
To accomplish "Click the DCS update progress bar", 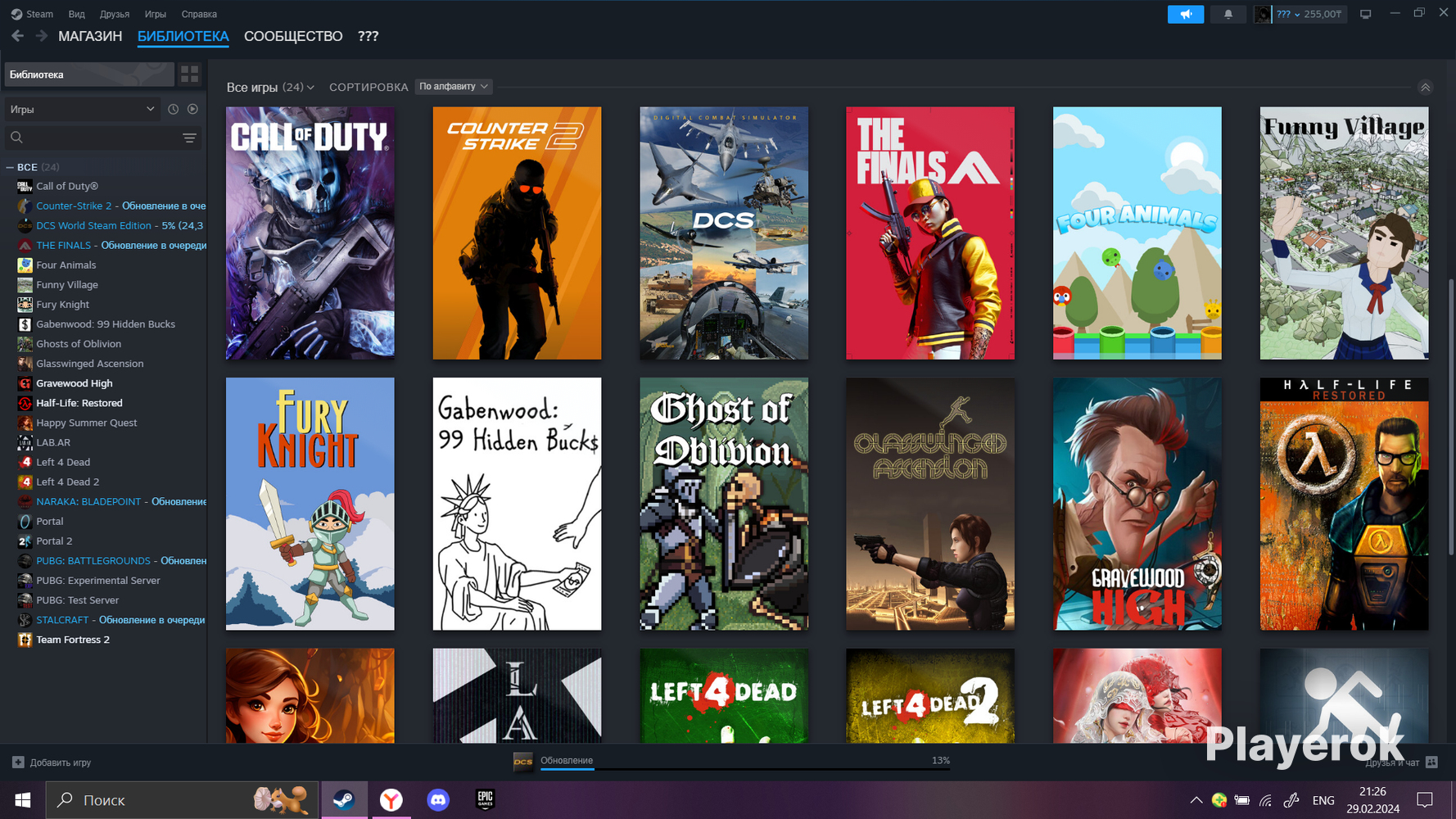I will tap(745, 769).
